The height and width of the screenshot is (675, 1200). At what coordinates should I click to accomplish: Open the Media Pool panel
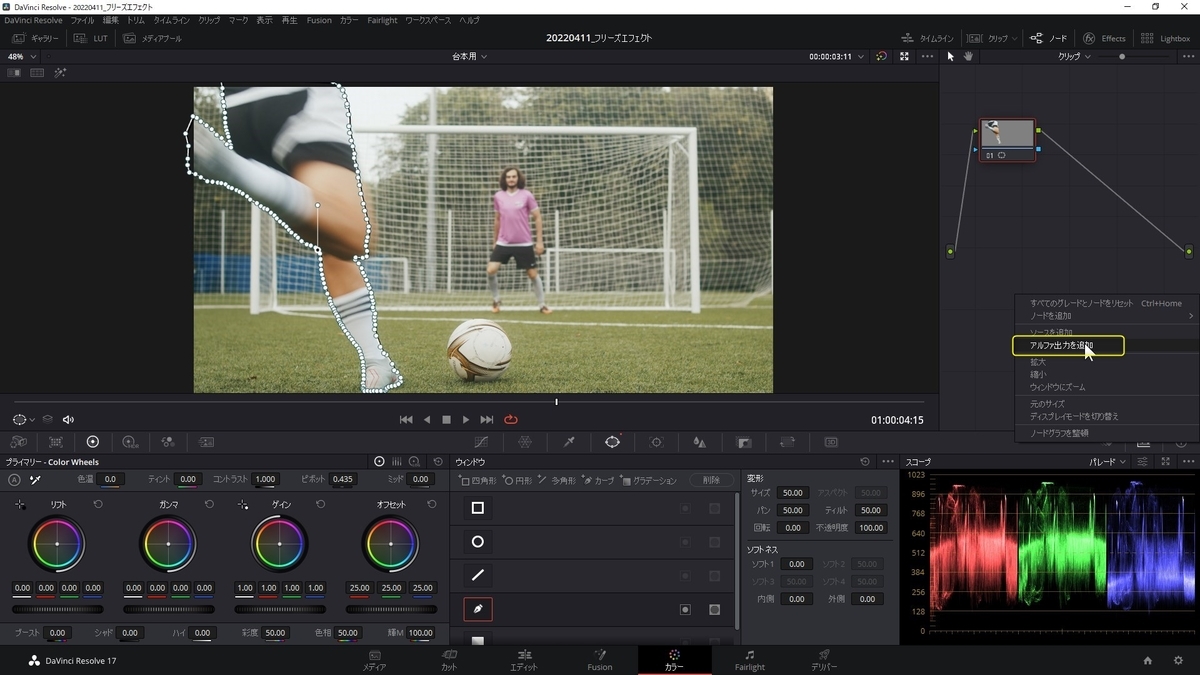click(x=152, y=38)
